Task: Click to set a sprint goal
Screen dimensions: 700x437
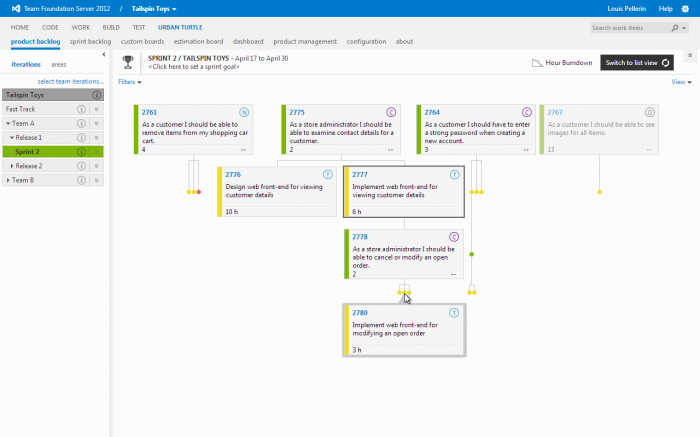Action: coord(194,67)
